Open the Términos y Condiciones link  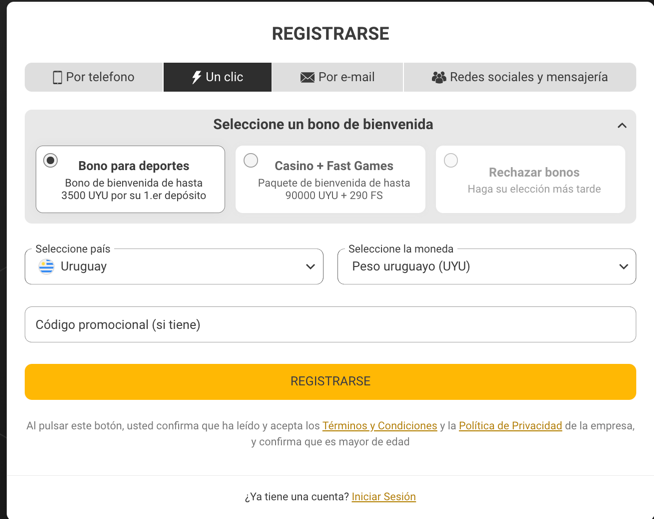pos(379,426)
